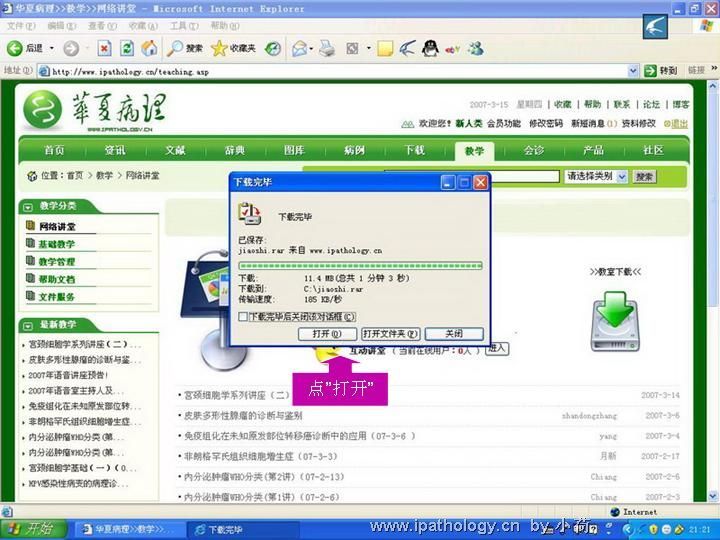720x540 pixels.
Task: Switch to the 首页 nav tab
Action: coord(54,150)
